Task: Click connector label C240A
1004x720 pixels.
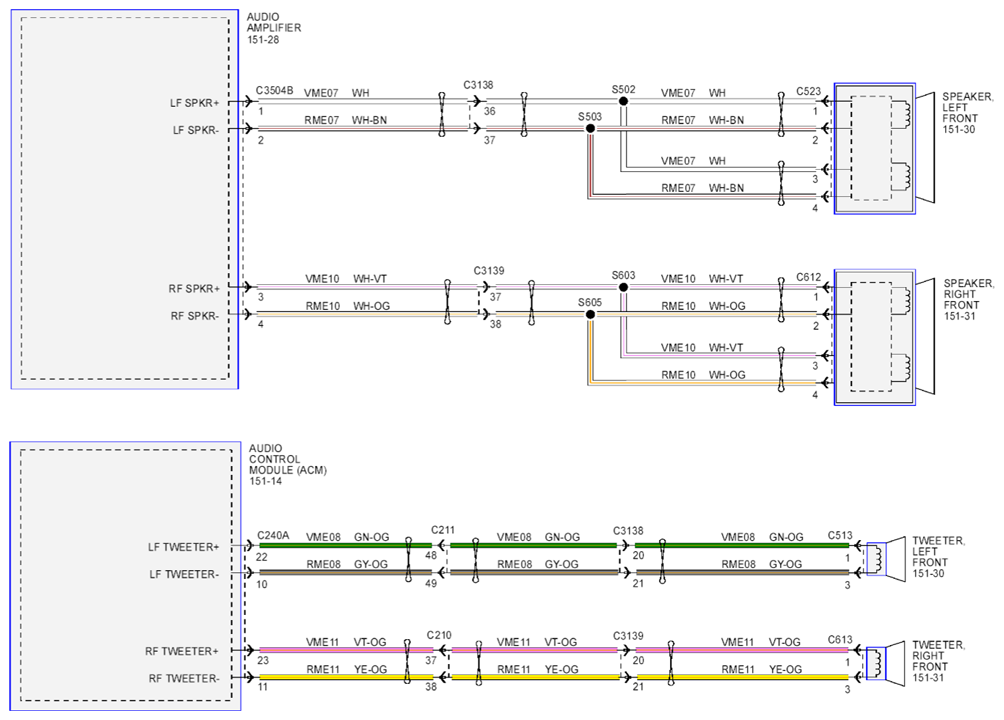Action: 273,536
